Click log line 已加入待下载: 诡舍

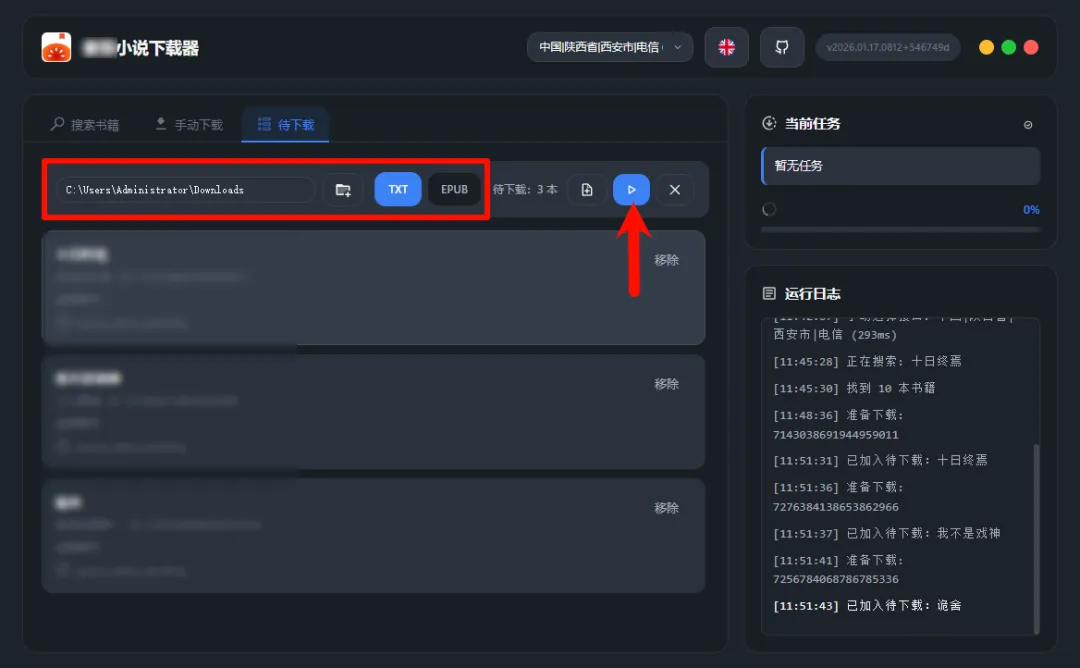coord(867,605)
